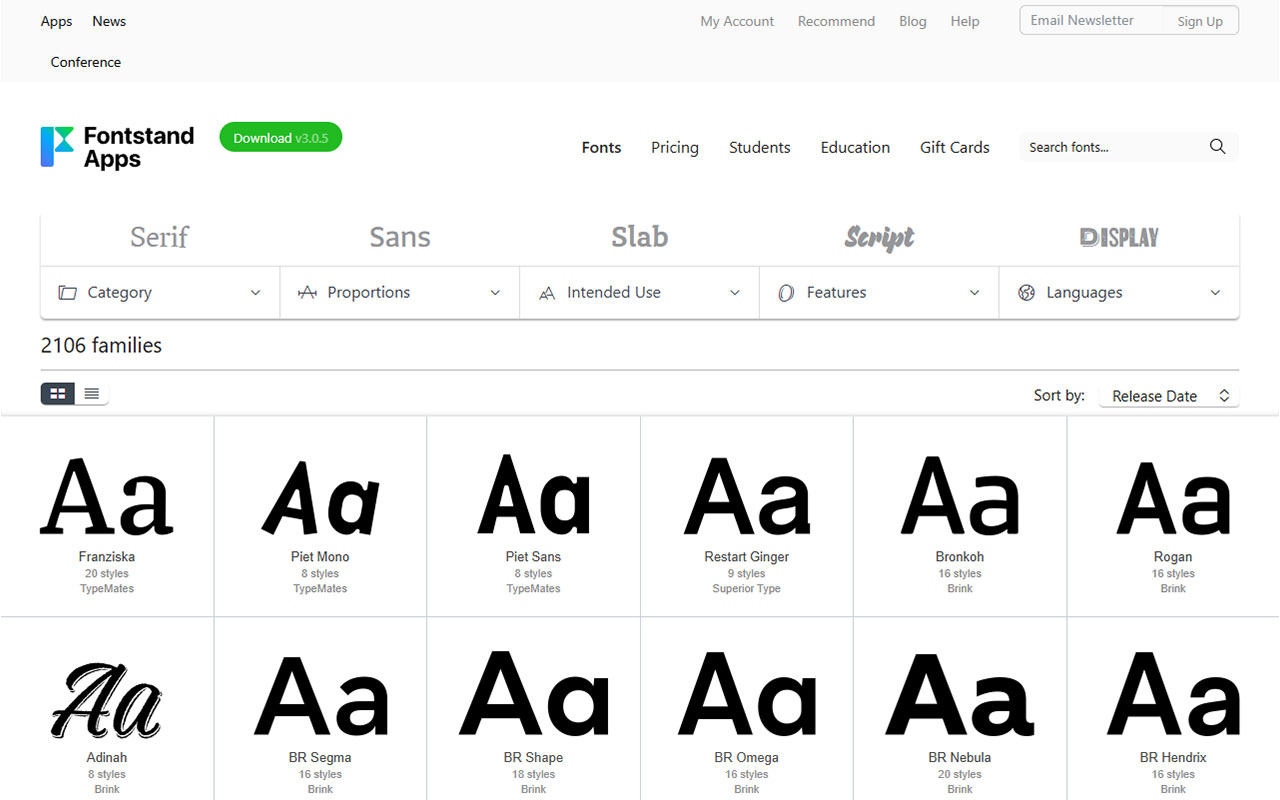Screen dimensions: 1280x800
Task: Open the Help link
Action: coord(965,21)
